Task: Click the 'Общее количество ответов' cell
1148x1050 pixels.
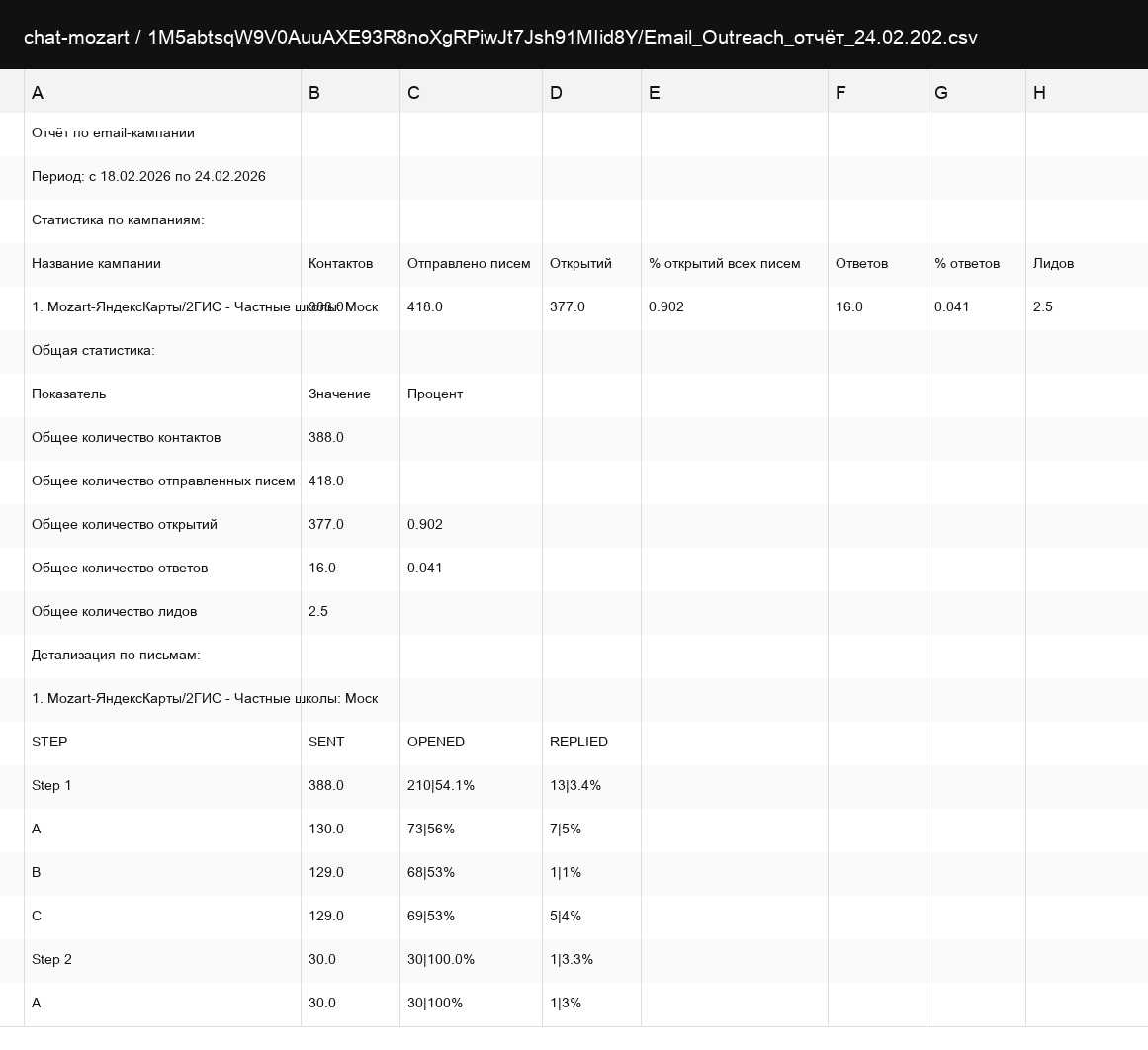Action: [x=162, y=569]
